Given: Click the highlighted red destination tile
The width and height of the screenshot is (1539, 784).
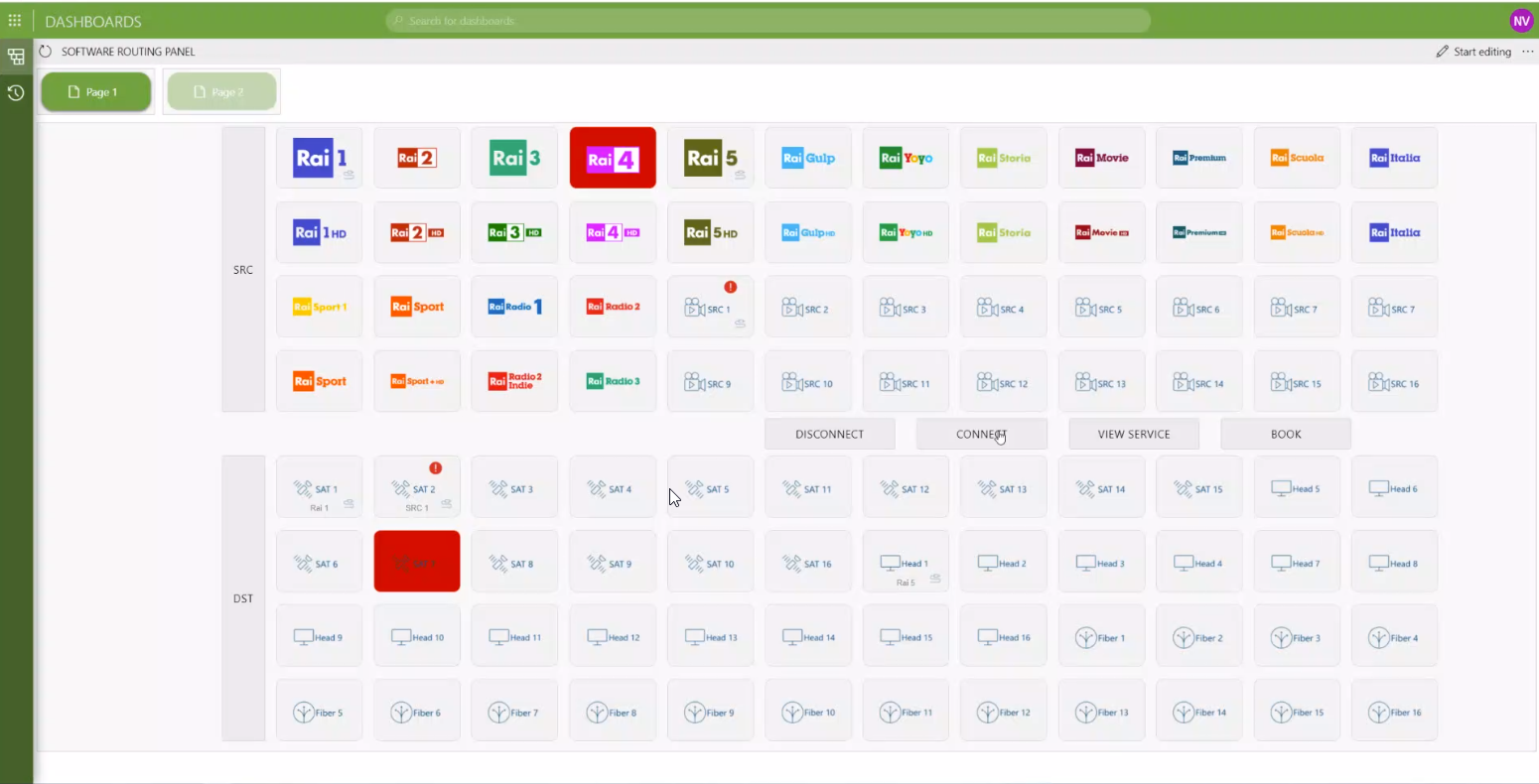Looking at the screenshot, I should 417,561.
